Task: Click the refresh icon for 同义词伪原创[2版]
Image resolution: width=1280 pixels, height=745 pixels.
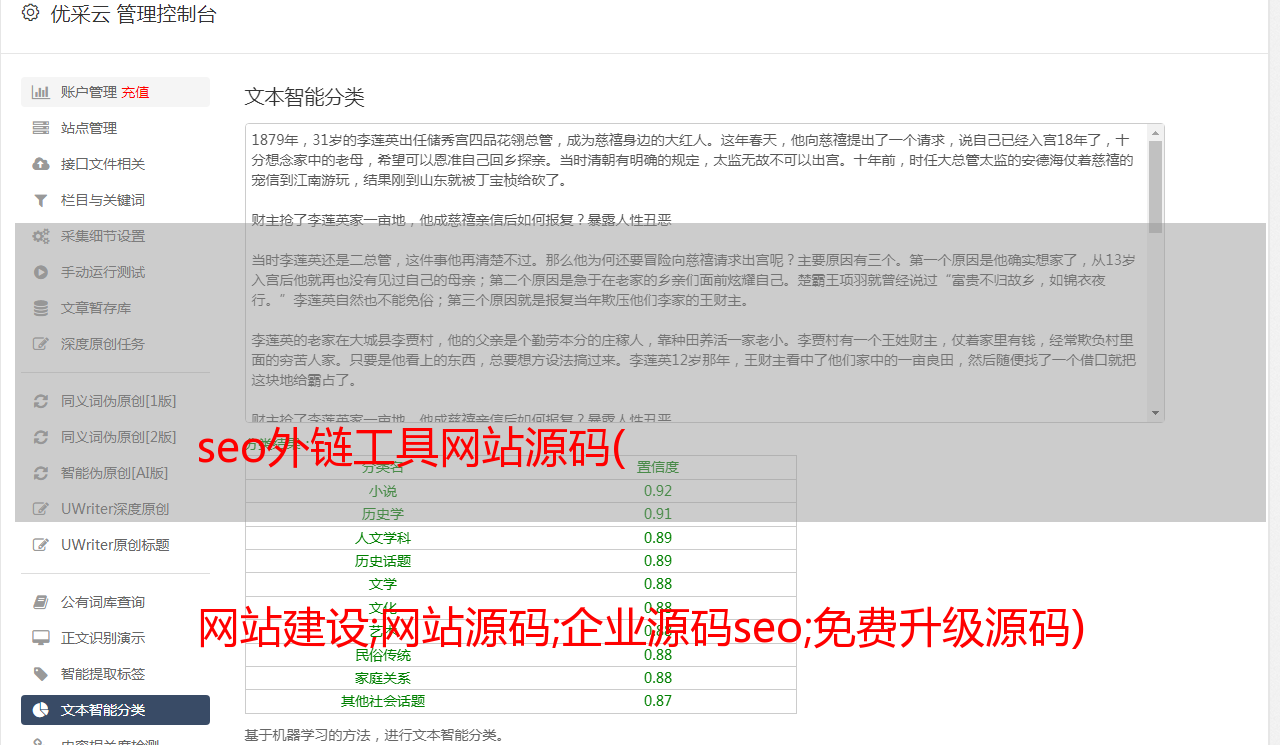Action: (x=41, y=437)
